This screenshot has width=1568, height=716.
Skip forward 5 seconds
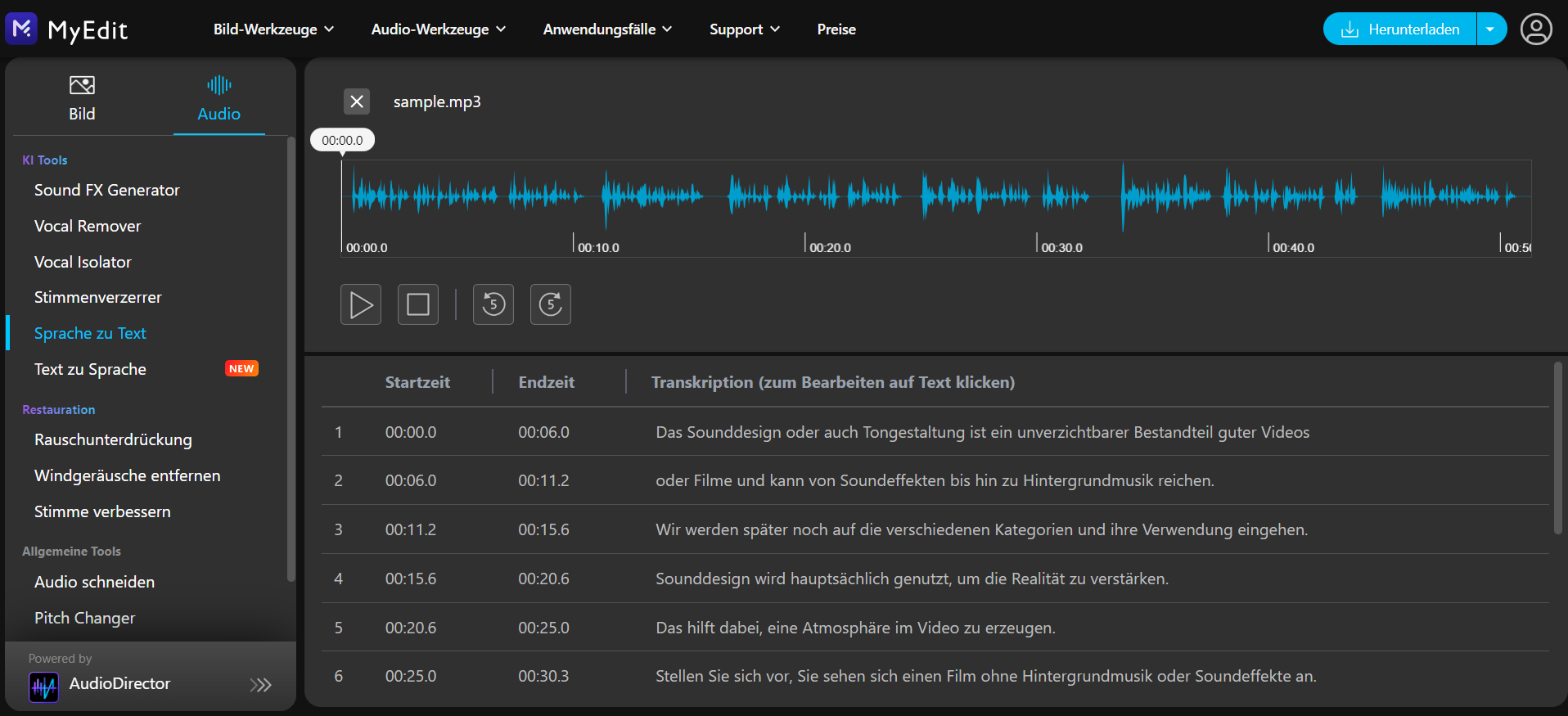click(x=551, y=304)
